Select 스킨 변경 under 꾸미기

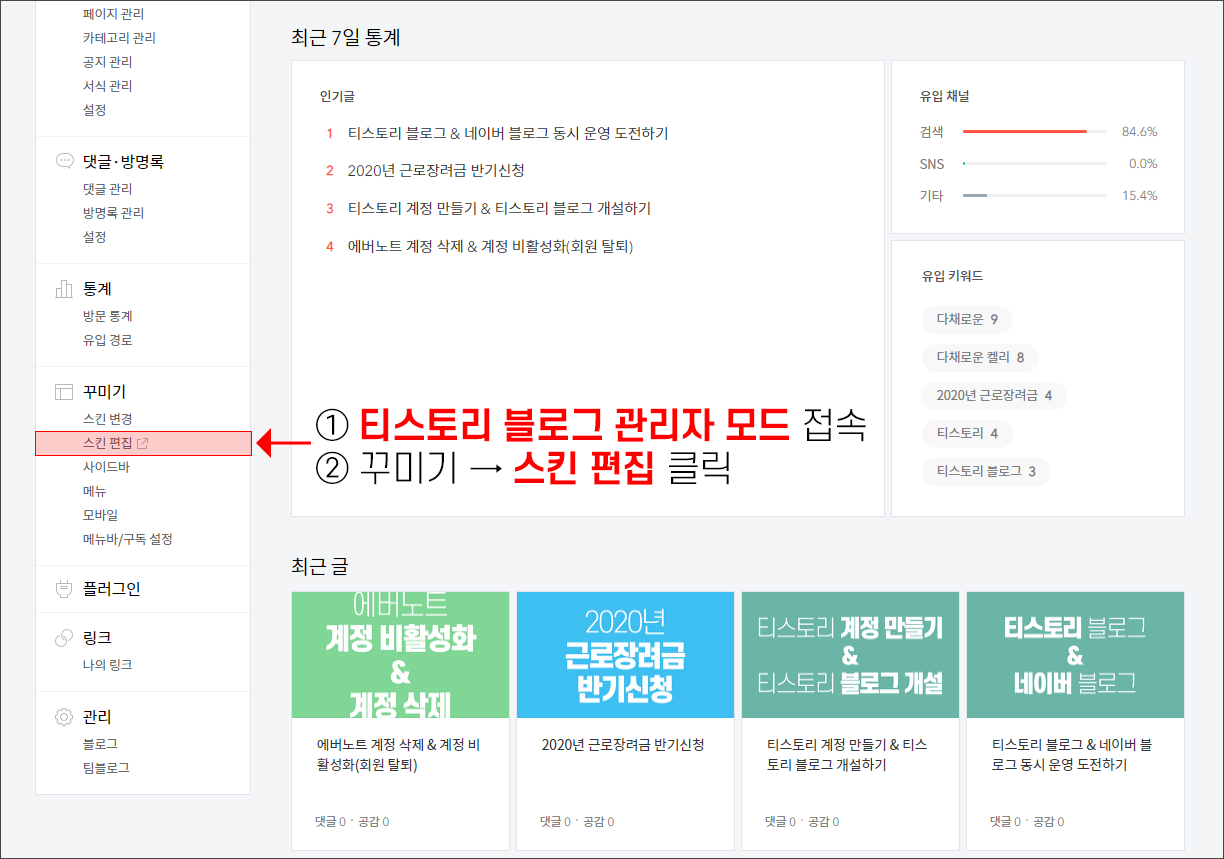108,419
